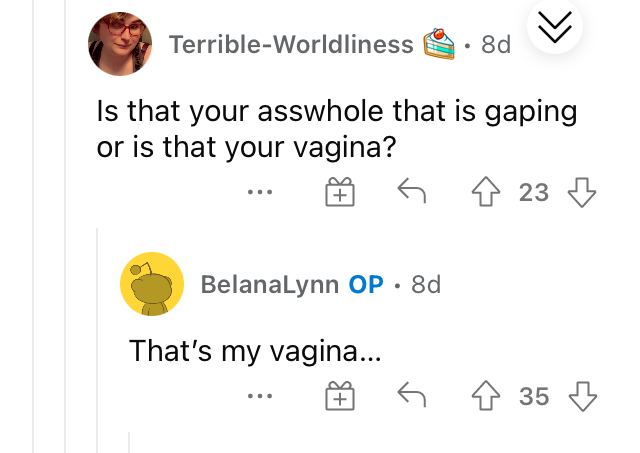The image size is (640, 453).
Task: Give an award to Terrible-Worldliness's comment
Action: click(340, 191)
